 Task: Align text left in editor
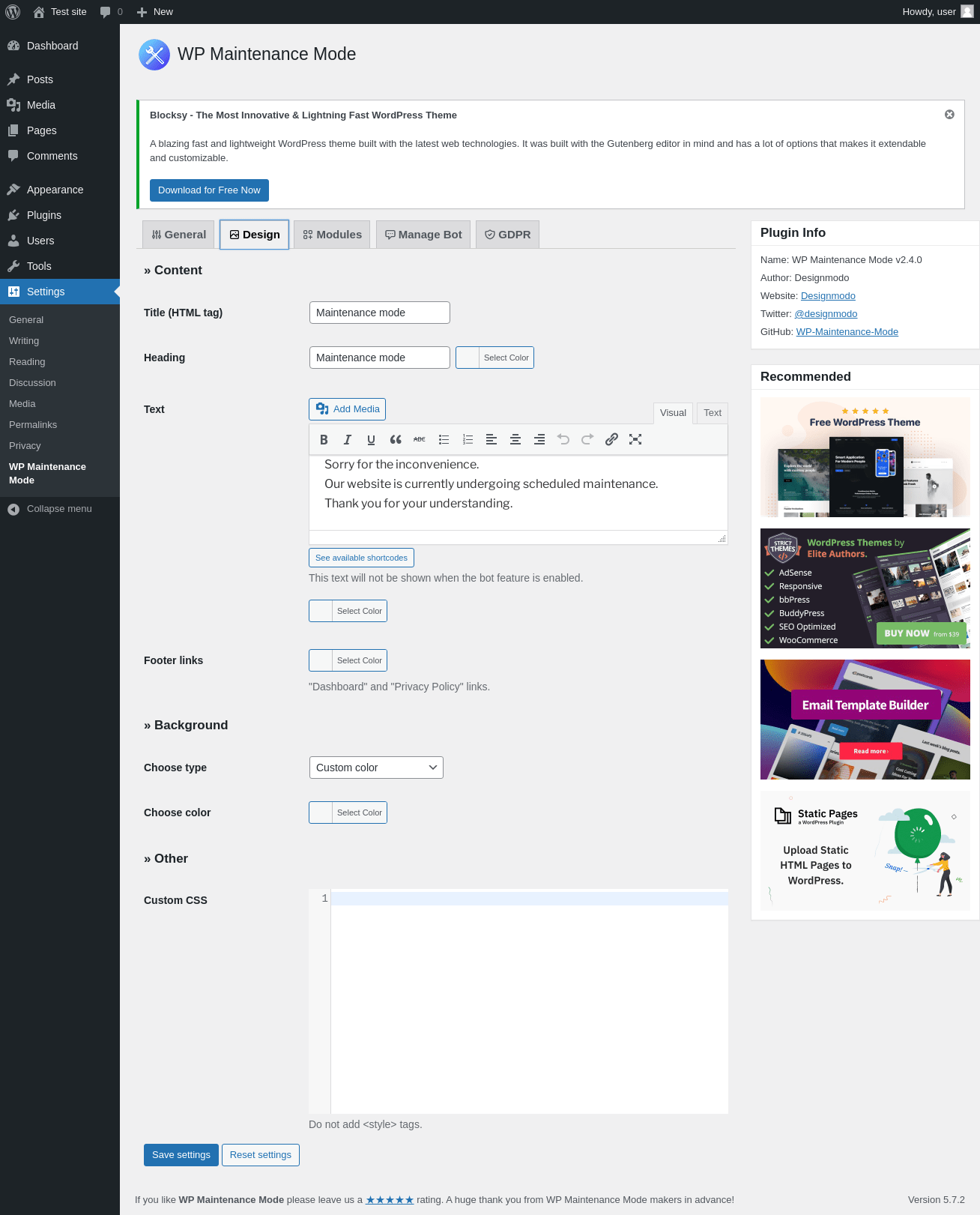point(491,440)
